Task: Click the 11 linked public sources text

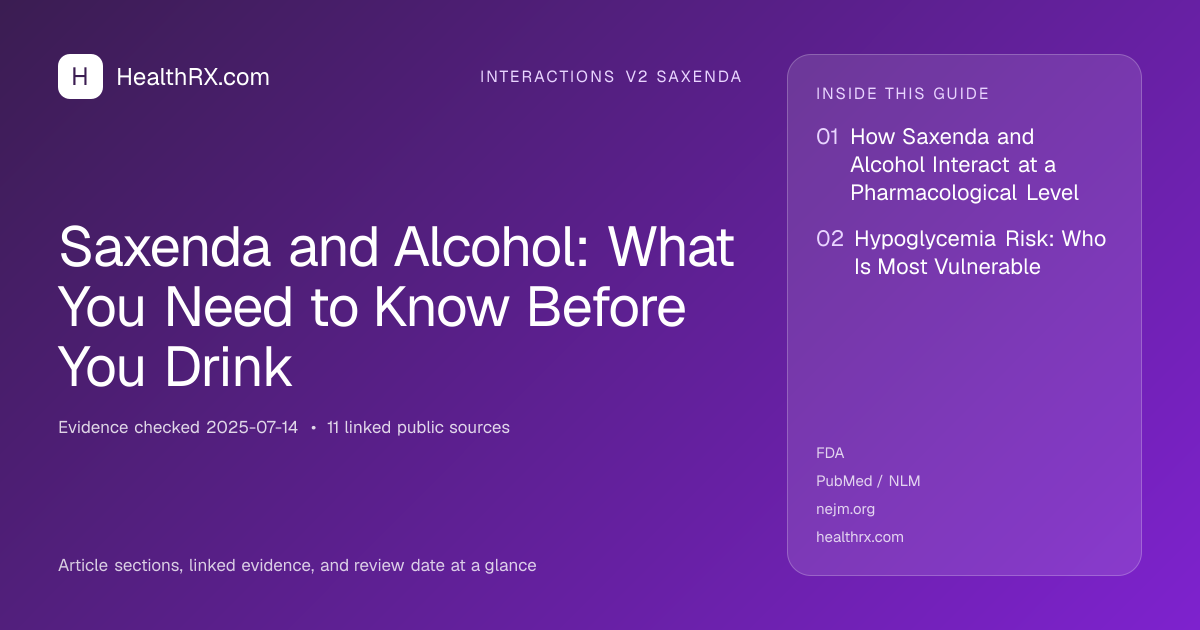Action: 418,427
